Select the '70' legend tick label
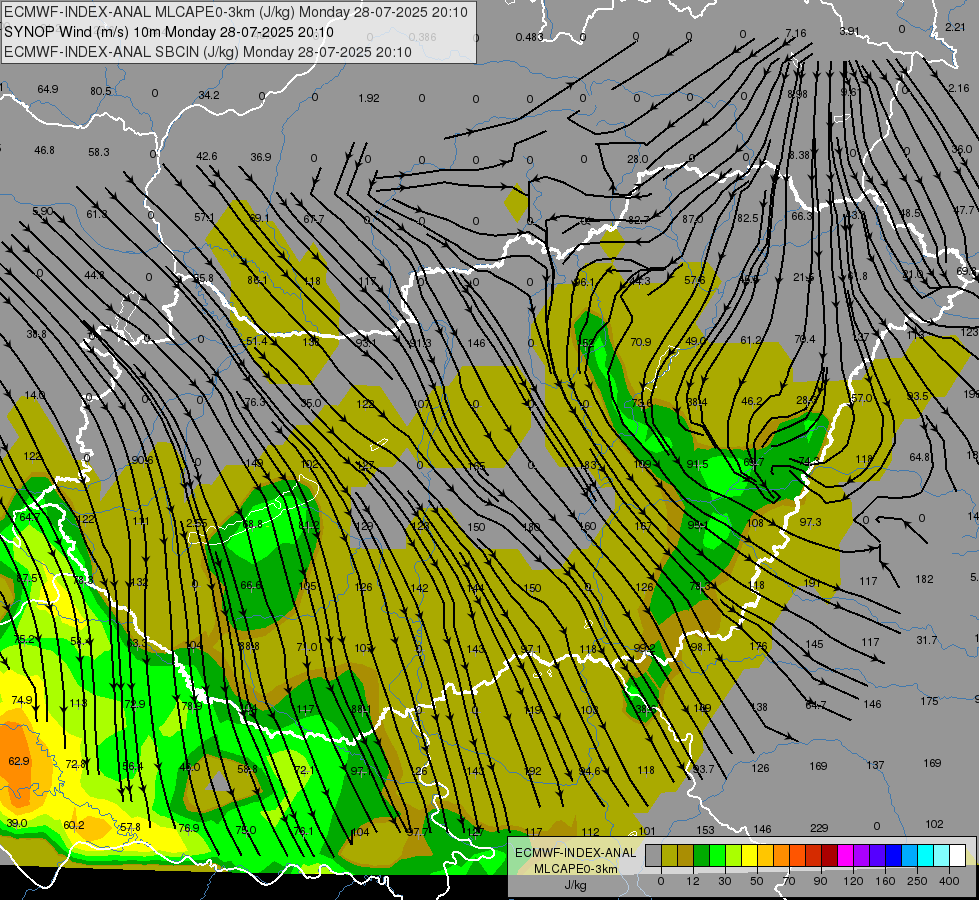Screen dimensions: 979x900 point(789,881)
